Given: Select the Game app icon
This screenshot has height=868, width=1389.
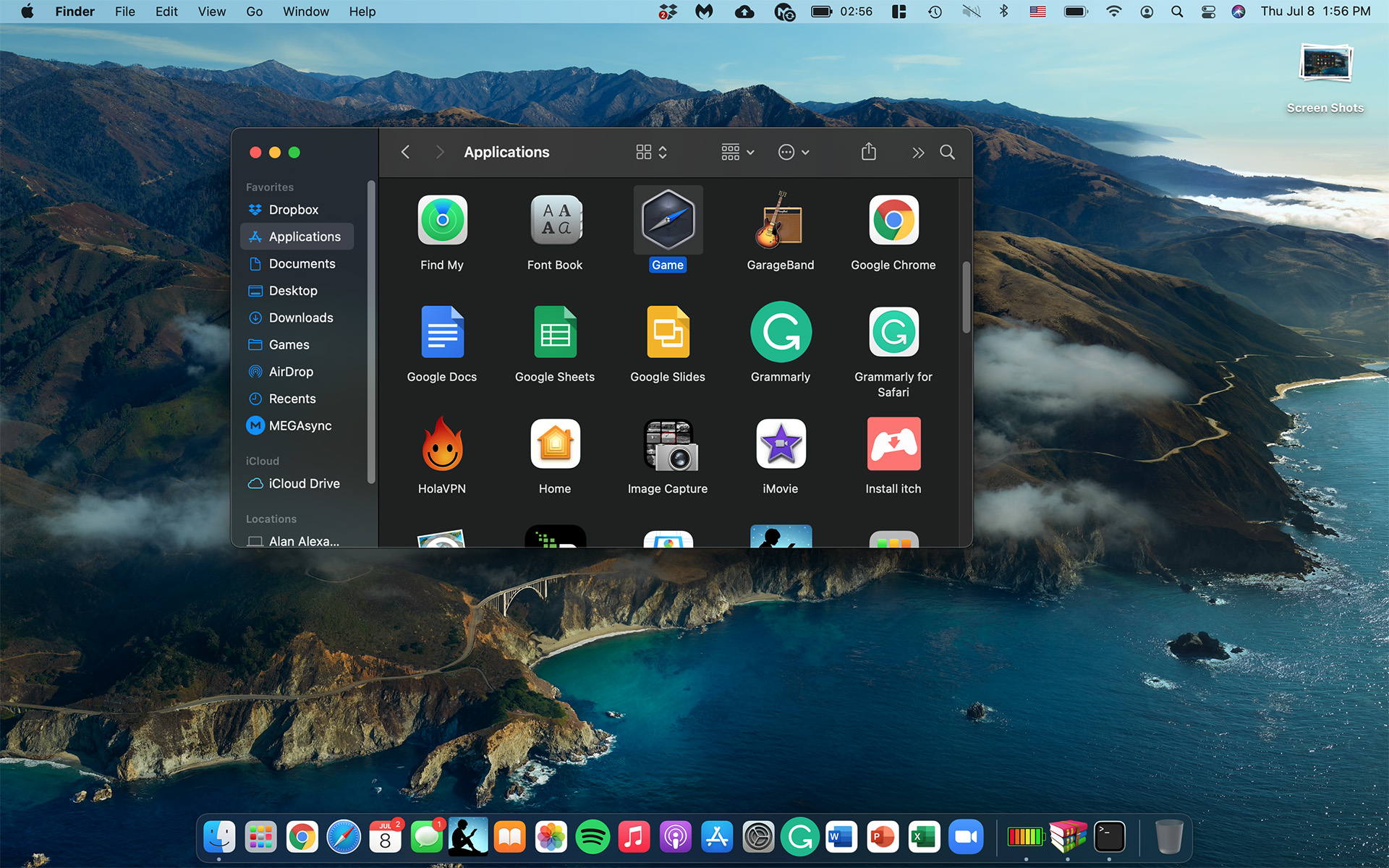Looking at the screenshot, I should pyautogui.click(x=668, y=220).
